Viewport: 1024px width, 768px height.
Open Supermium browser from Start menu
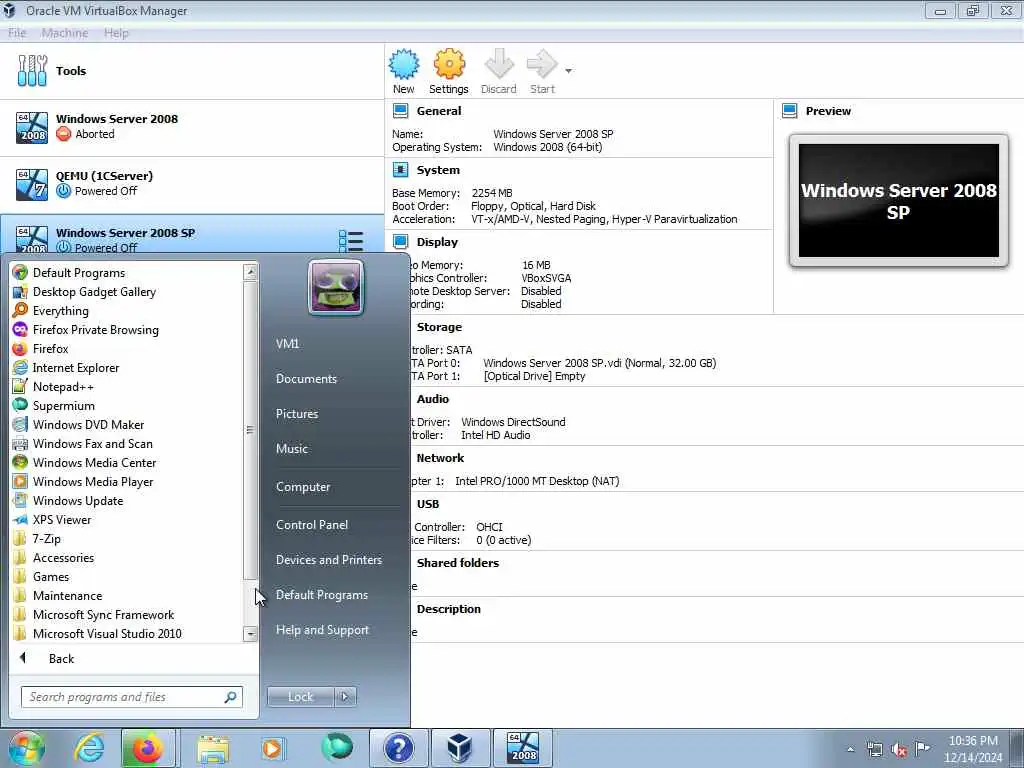click(x=127, y=405)
